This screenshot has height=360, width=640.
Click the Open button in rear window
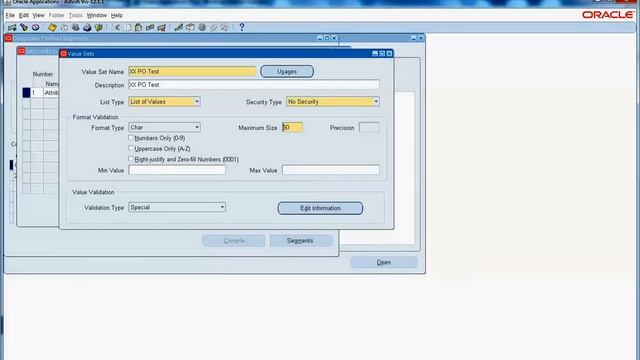384,262
